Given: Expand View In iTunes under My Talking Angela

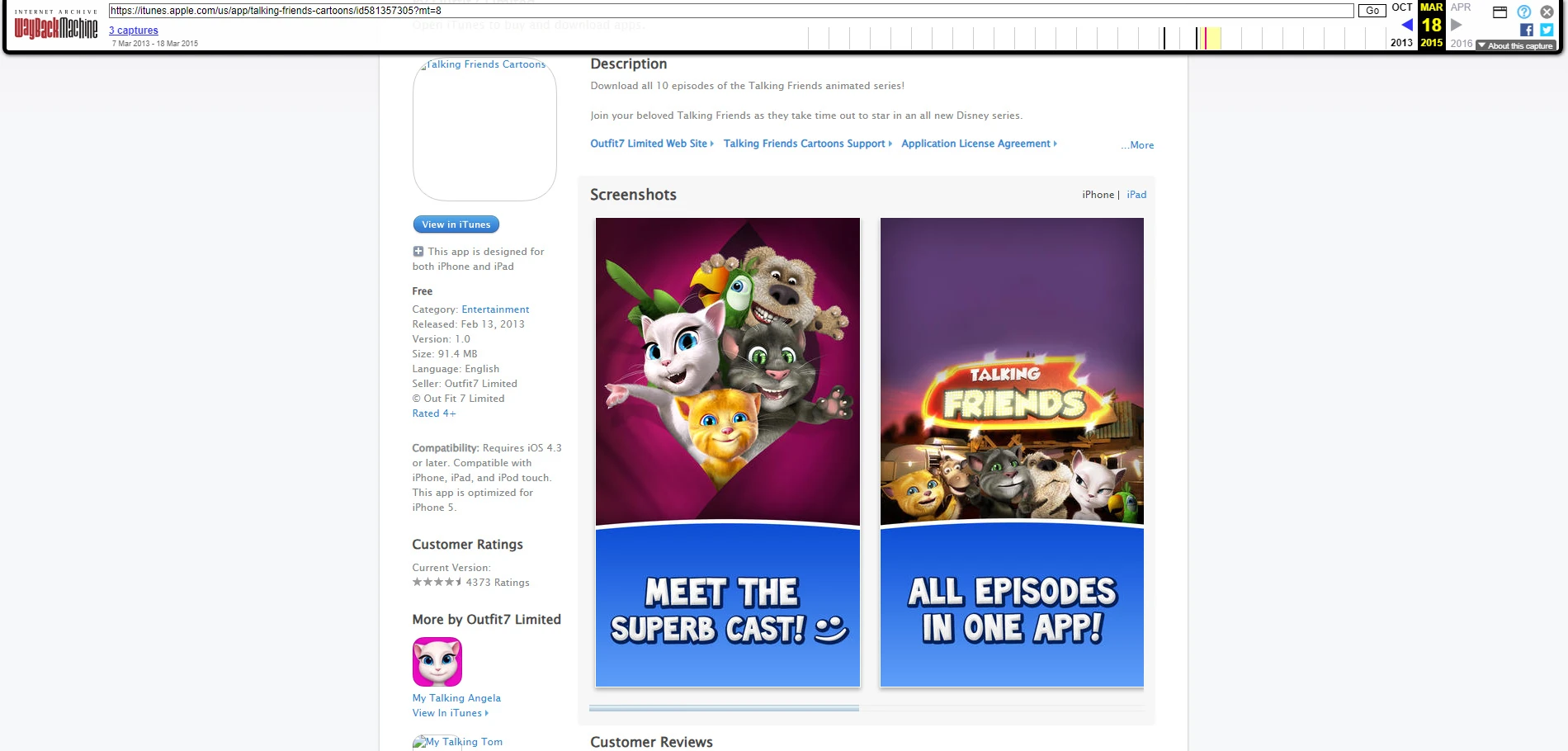Looking at the screenshot, I should (449, 712).
